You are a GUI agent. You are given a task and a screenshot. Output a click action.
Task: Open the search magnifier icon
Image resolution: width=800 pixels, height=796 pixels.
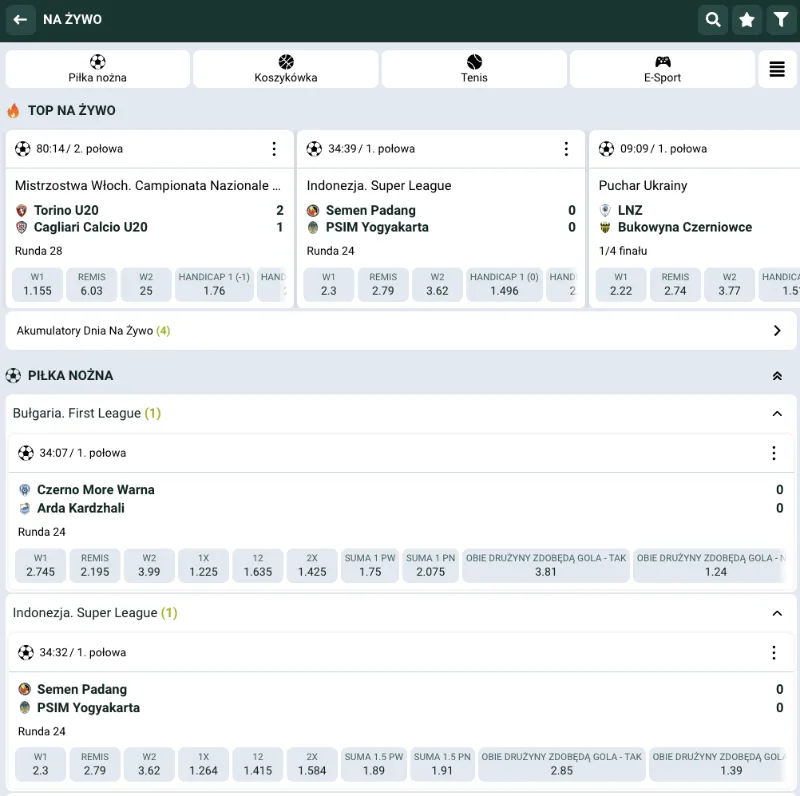(712, 20)
